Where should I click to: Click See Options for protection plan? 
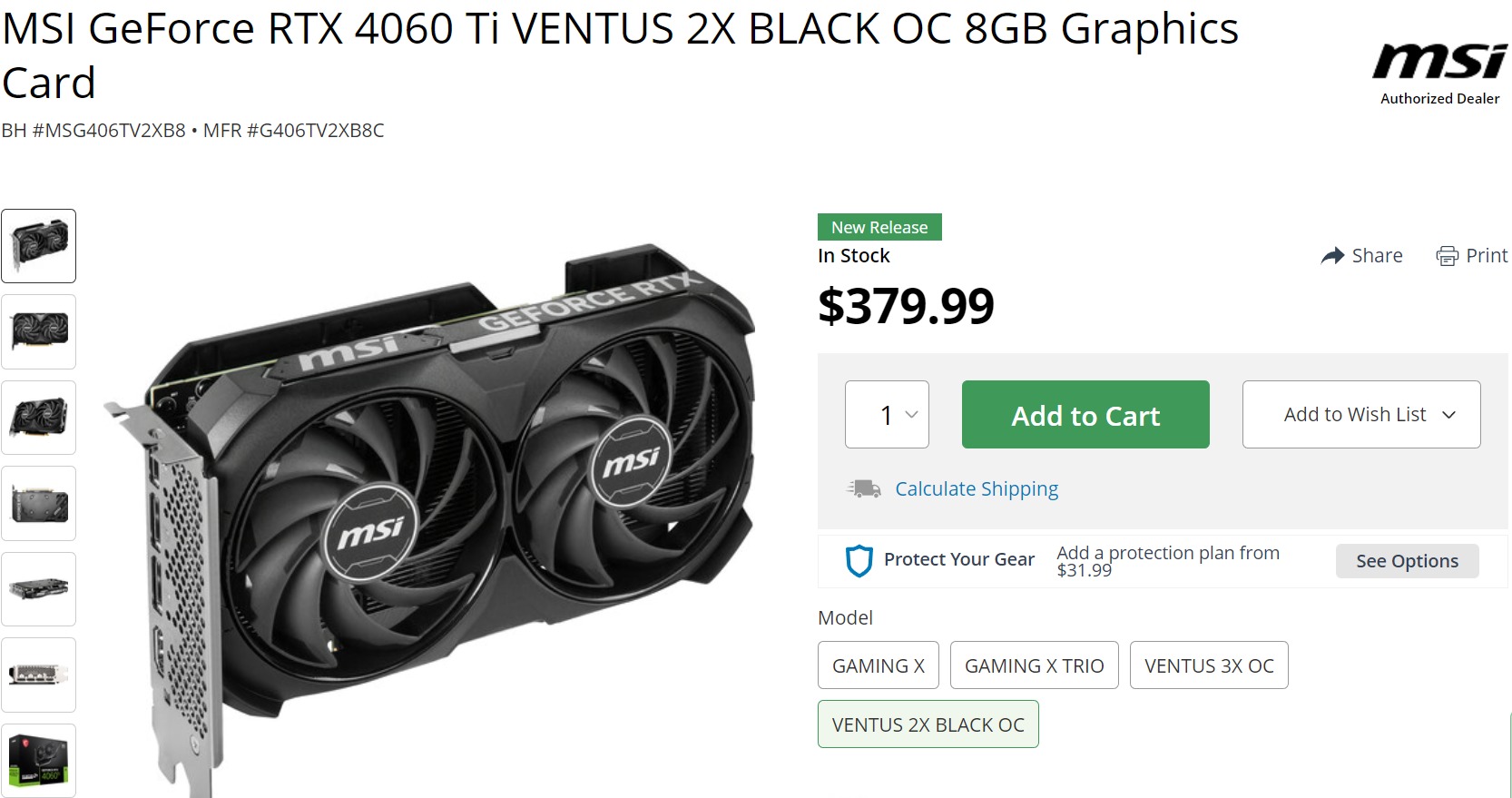[1407, 561]
